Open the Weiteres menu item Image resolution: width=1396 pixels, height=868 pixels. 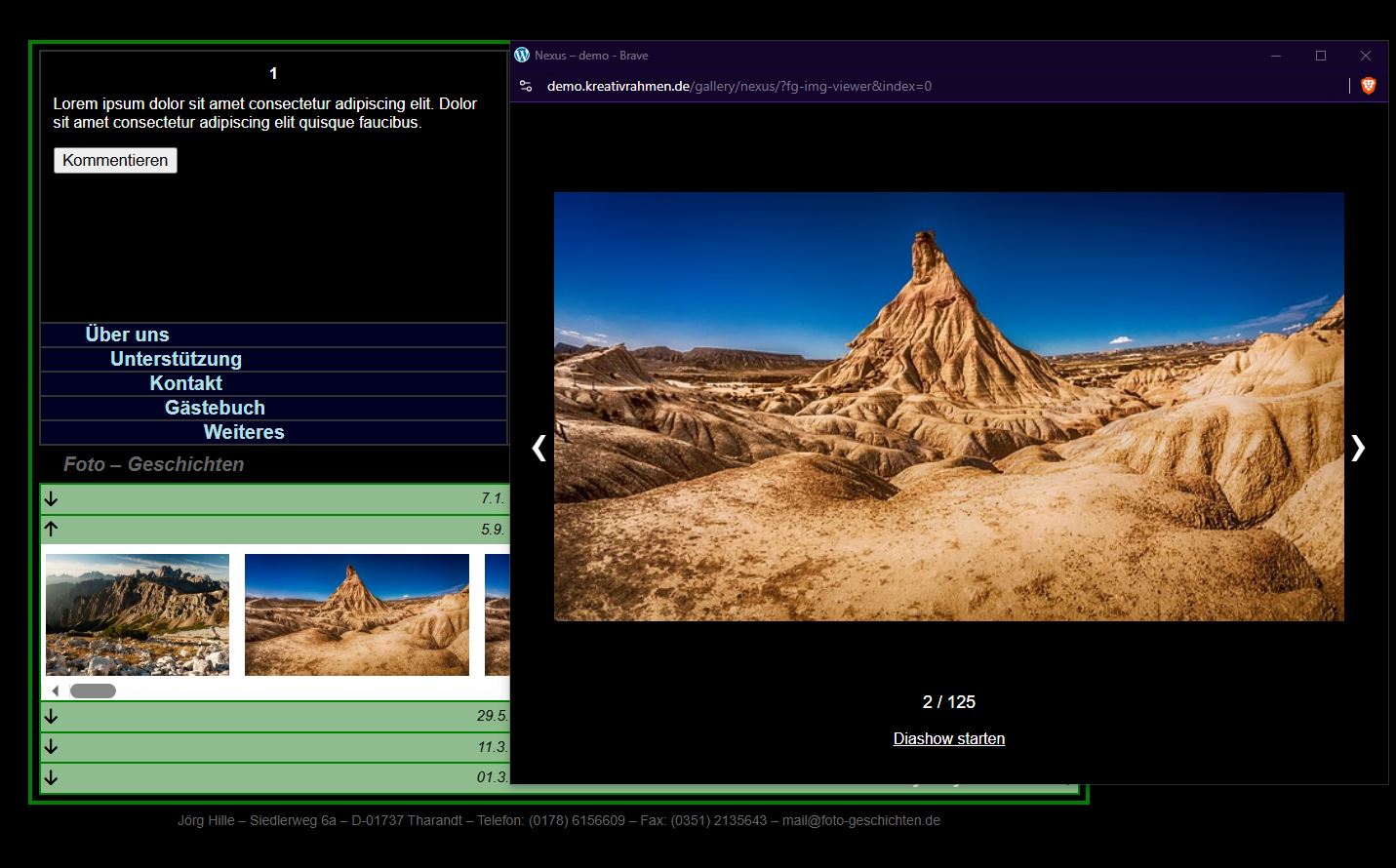[x=244, y=432]
